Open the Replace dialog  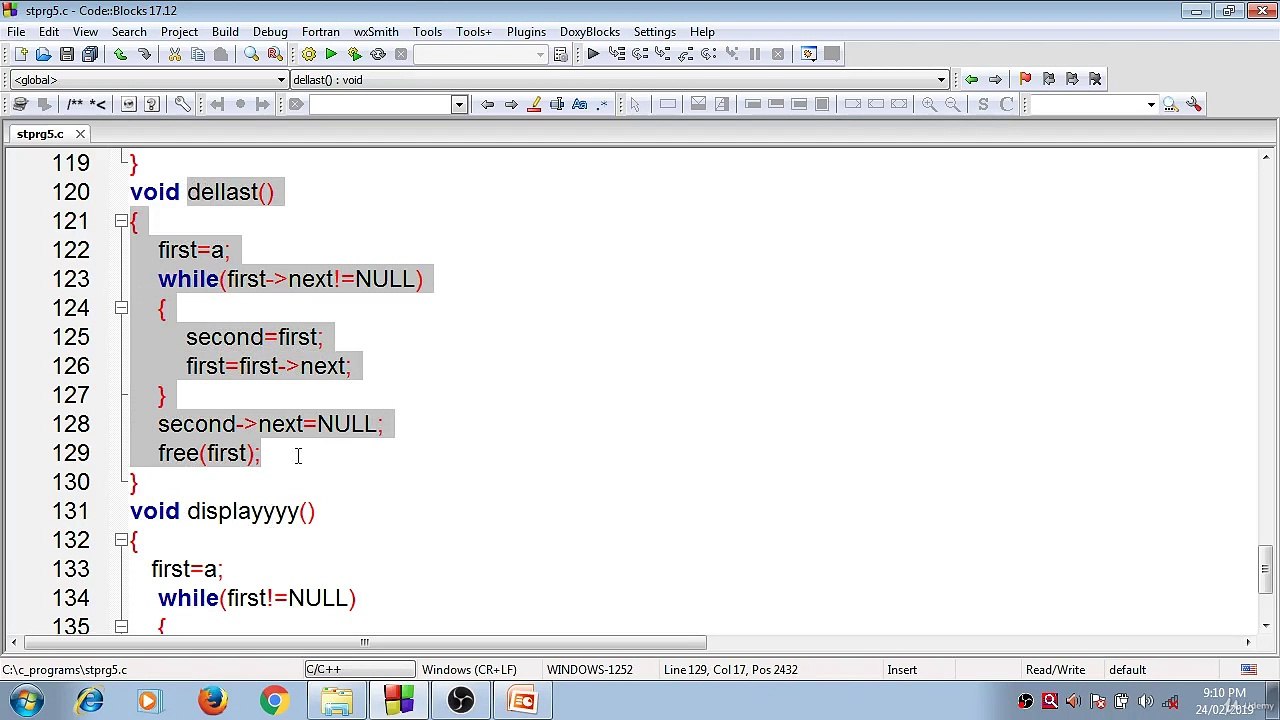(274, 54)
